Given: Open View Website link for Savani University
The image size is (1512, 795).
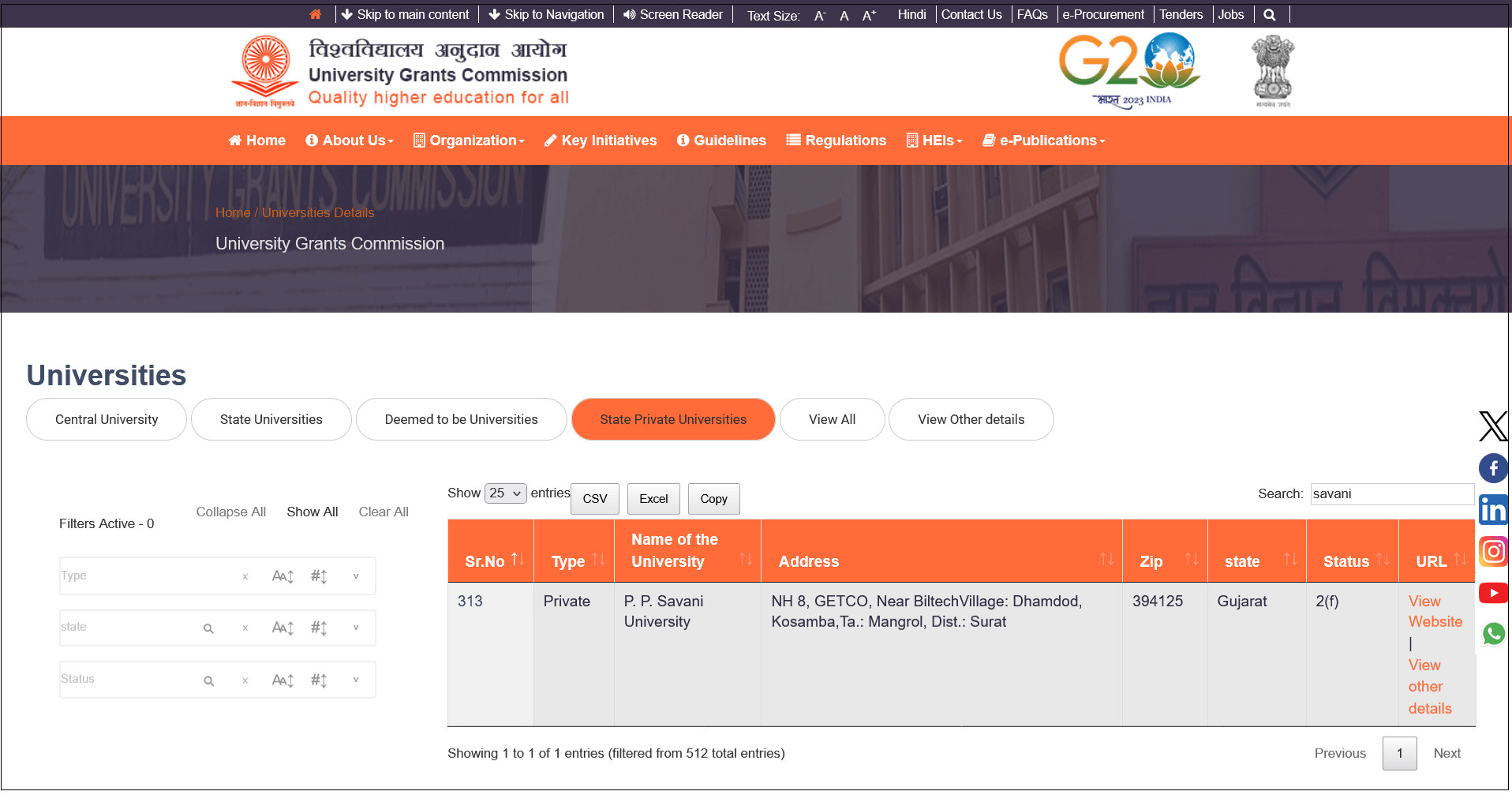Looking at the screenshot, I should 1435,611.
